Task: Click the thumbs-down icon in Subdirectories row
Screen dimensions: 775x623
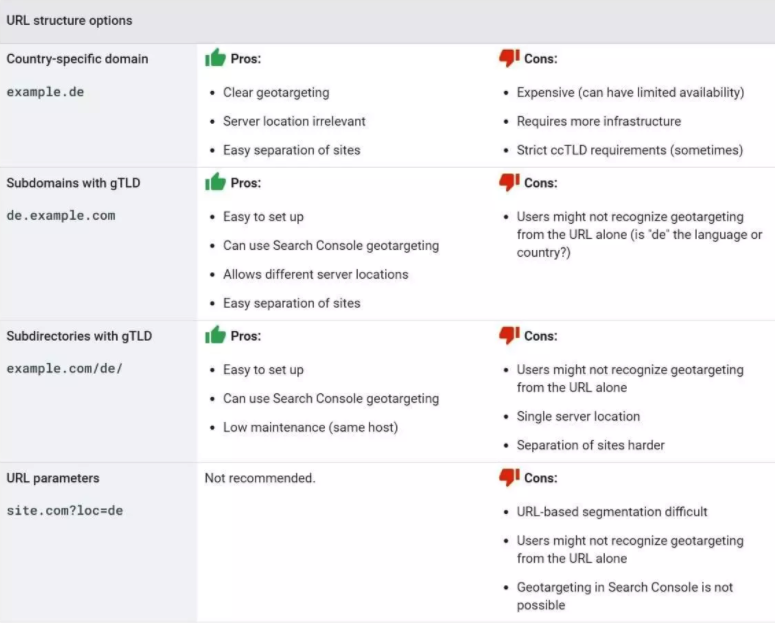Action: 509,335
